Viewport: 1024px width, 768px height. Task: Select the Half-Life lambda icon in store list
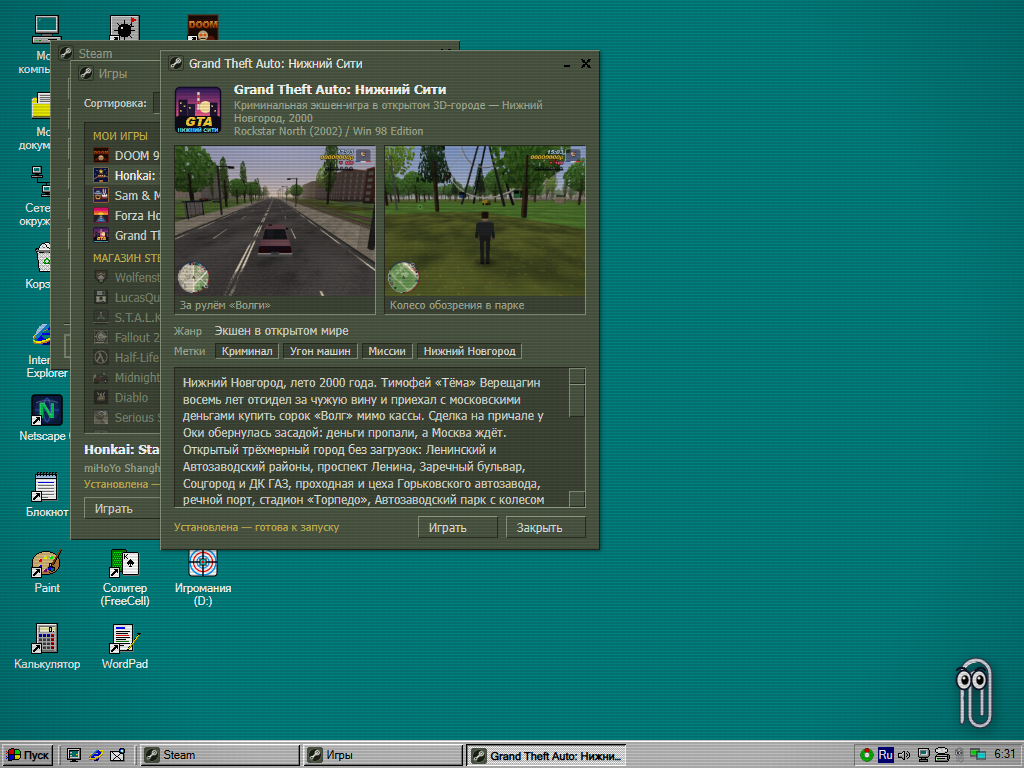point(101,357)
